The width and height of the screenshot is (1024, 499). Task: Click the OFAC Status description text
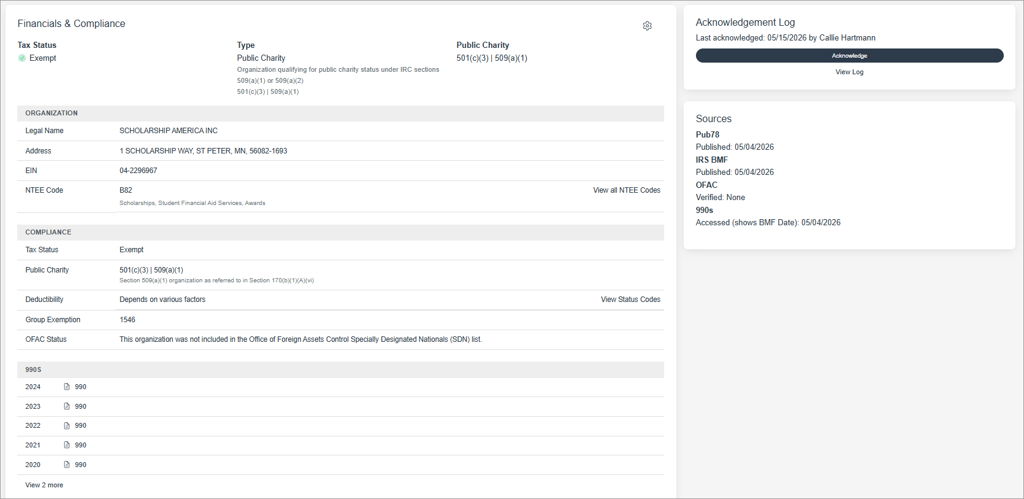(300, 339)
